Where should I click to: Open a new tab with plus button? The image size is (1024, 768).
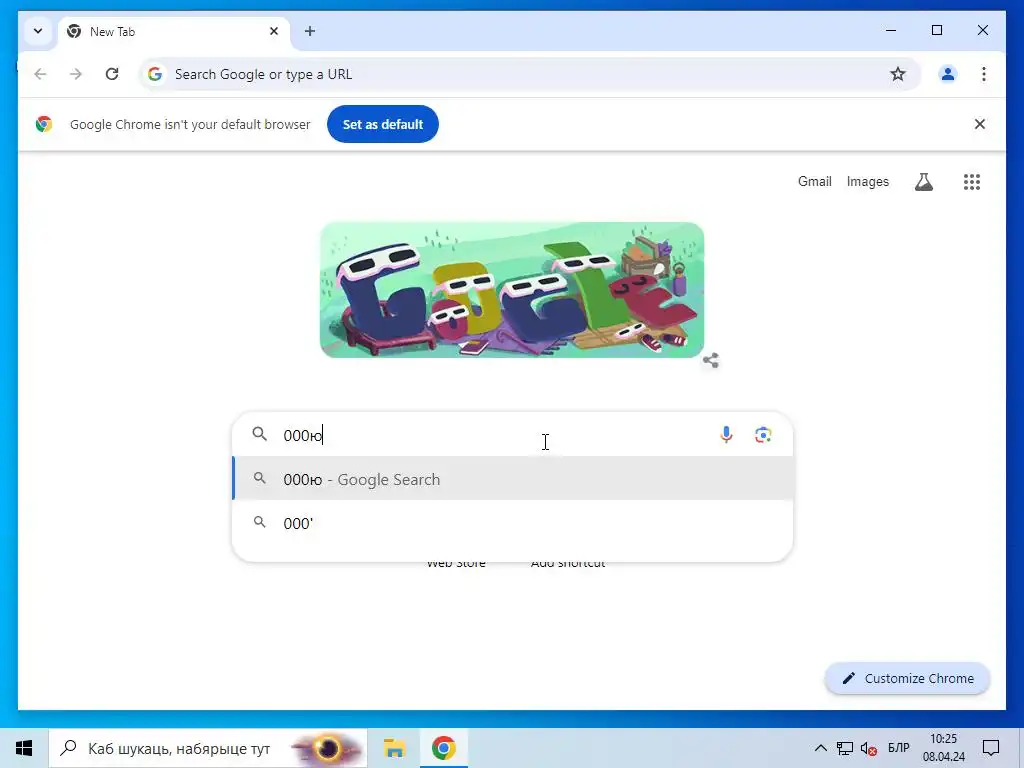(x=310, y=31)
